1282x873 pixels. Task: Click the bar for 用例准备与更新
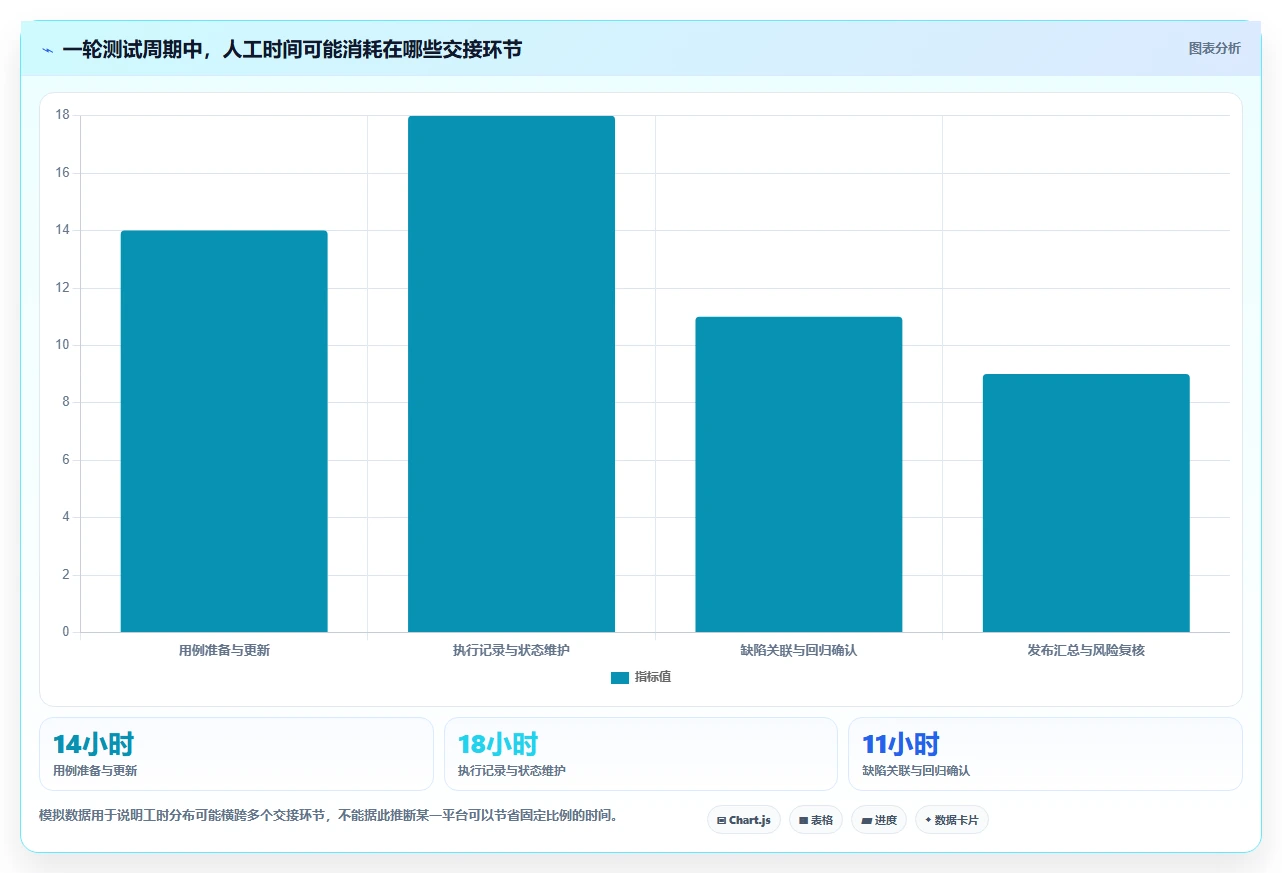point(224,431)
